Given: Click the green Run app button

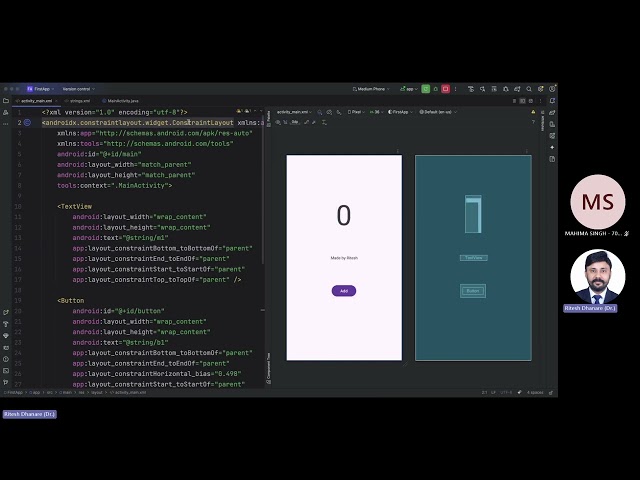Looking at the screenshot, I should point(426,89).
